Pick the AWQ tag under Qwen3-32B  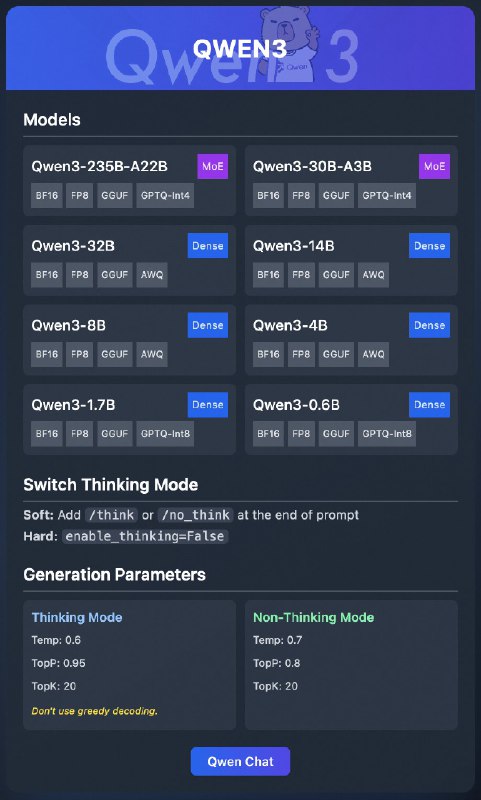[152, 274]
